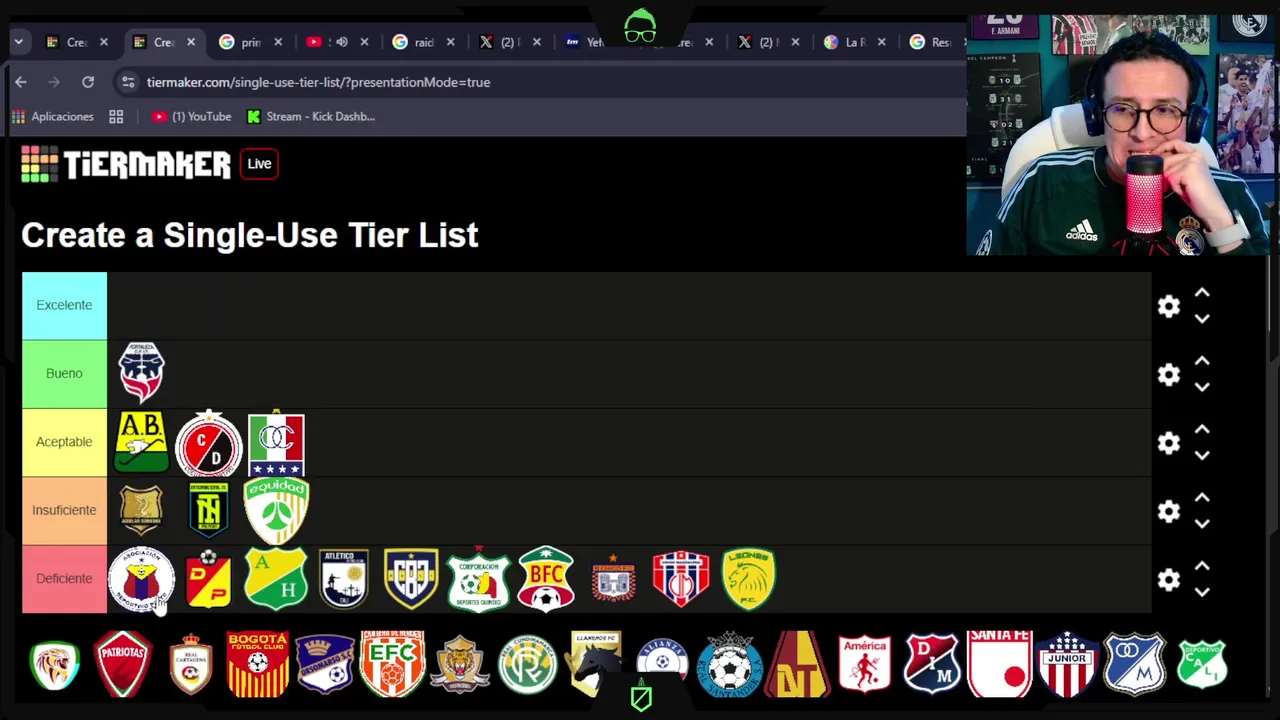This screenshot has width=1280, height=720.
Task: Select the Atlético Bucaramanga AB logo in Aceptable
Action: [141, 442]
